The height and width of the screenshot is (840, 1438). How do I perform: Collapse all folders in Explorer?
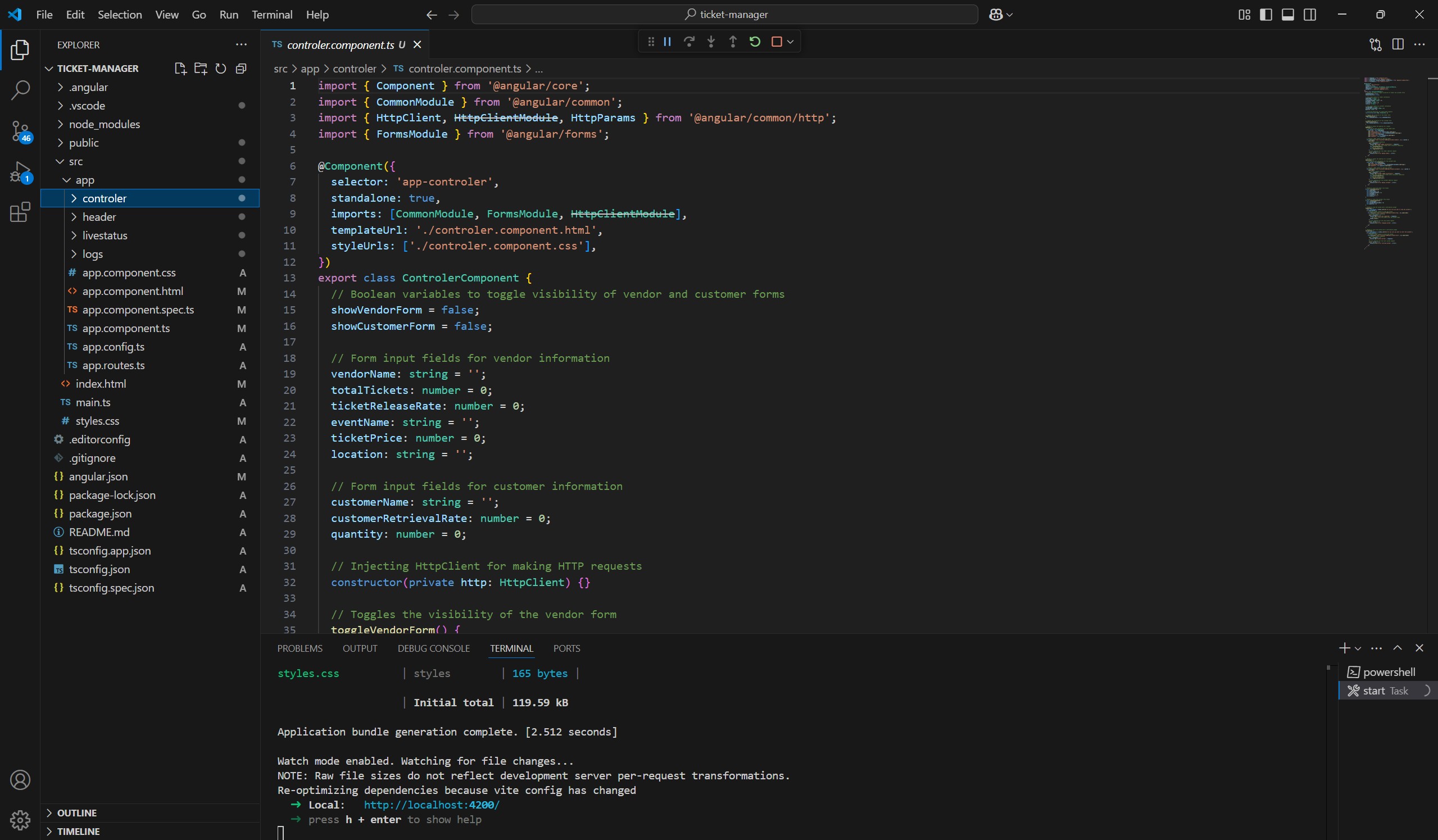(x=242, y=69)
